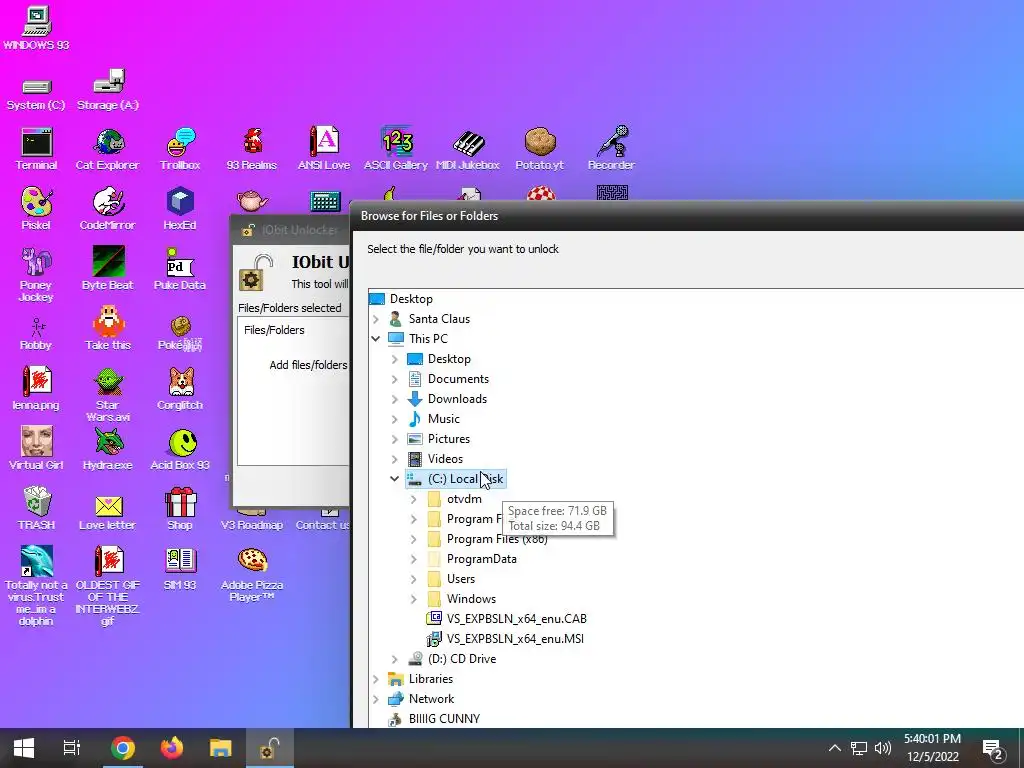Open the Virtual Girl icon
The image size is (1024, 768).
pos(36,449)
